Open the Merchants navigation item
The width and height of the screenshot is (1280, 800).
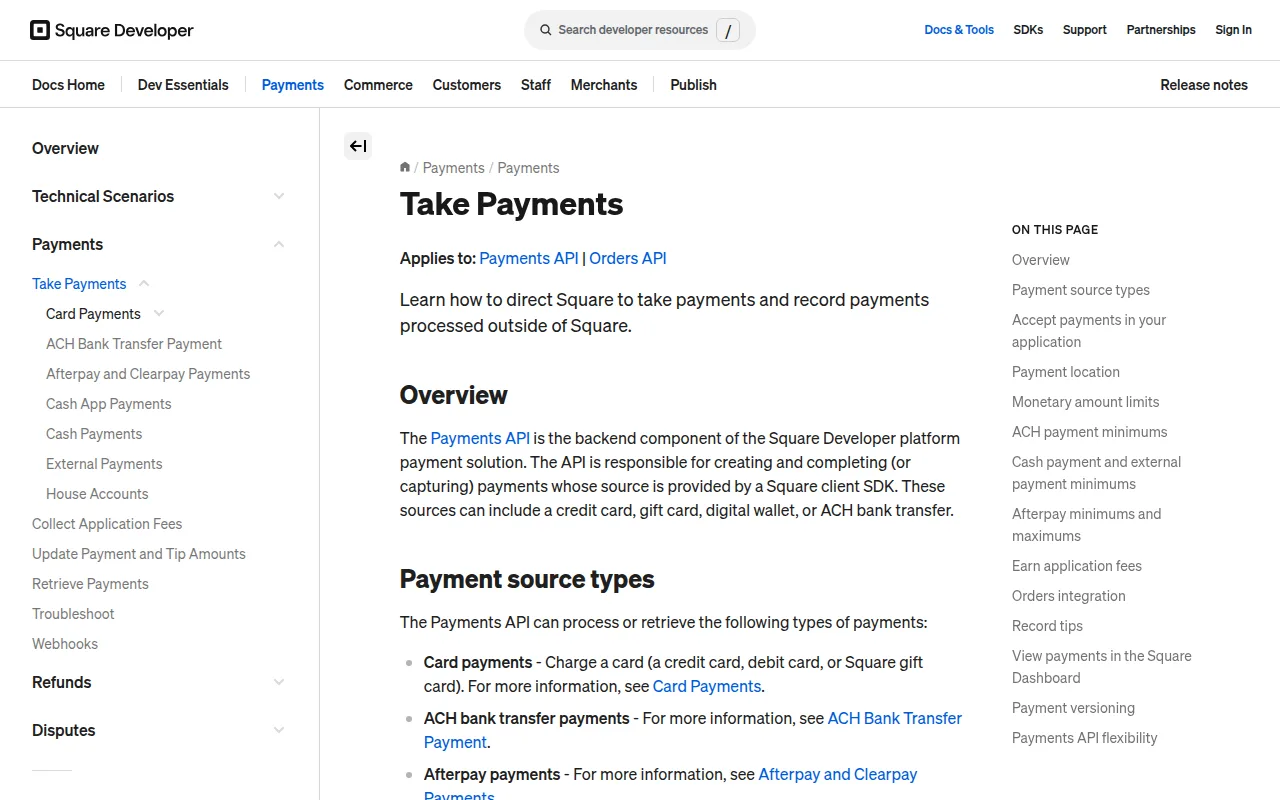604,85
